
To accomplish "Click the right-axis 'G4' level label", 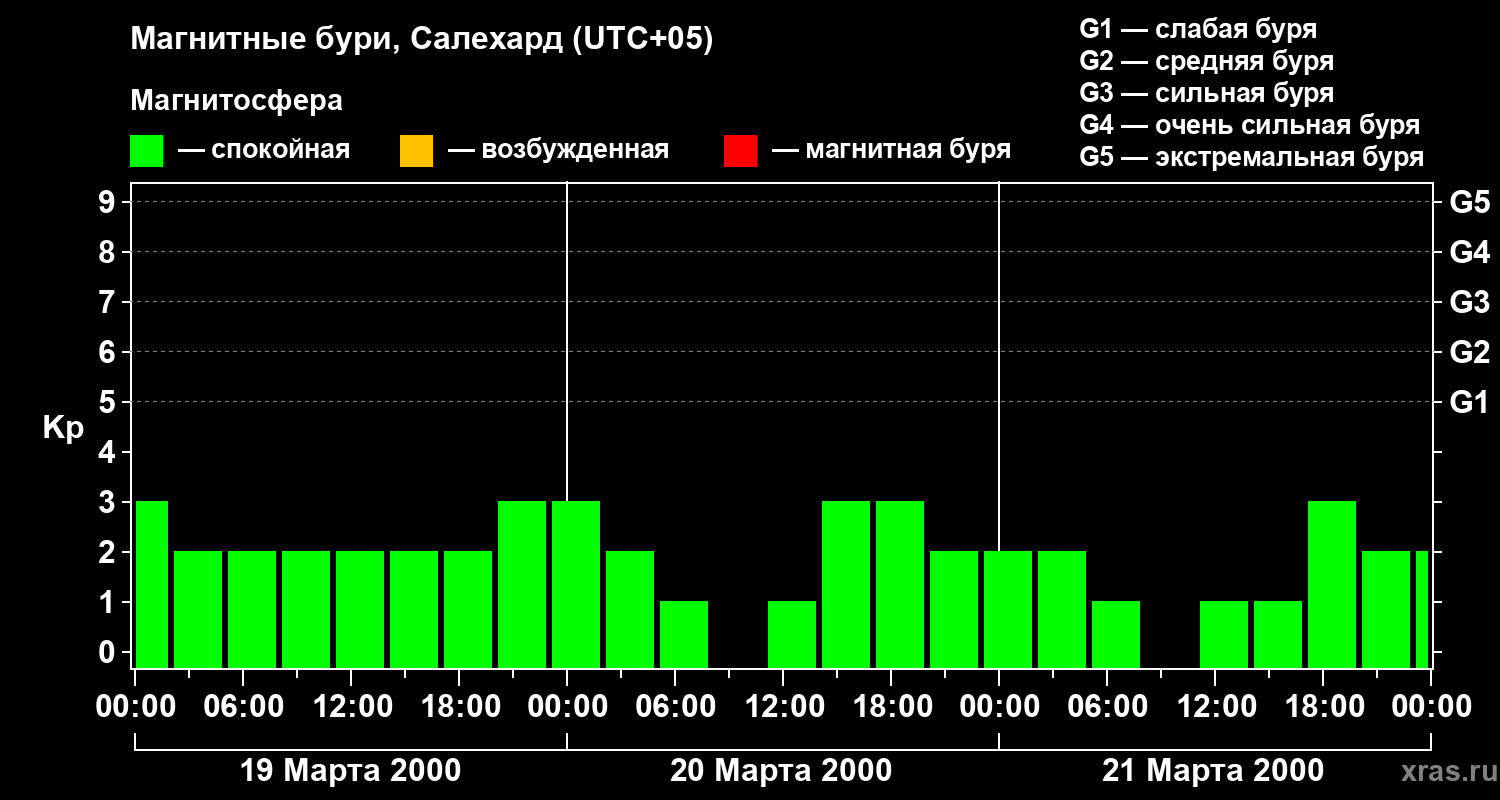I will pyautogui.click(x=1470, y=252).
